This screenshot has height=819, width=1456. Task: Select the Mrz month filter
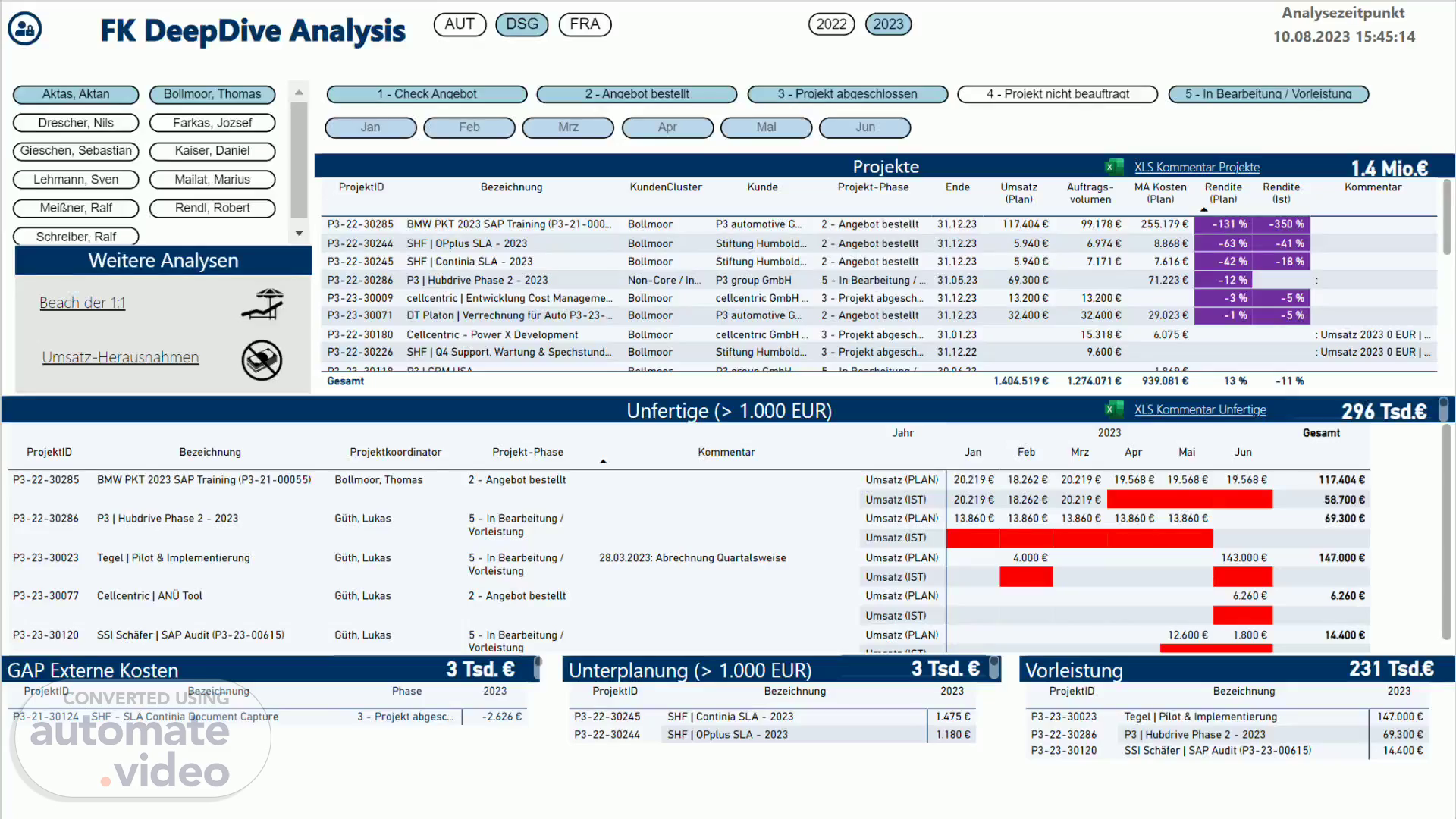tap(568, 127)
